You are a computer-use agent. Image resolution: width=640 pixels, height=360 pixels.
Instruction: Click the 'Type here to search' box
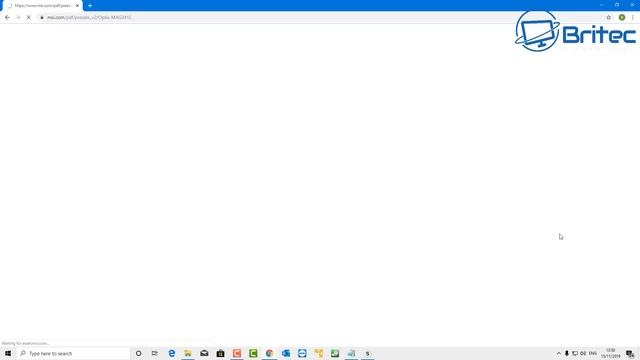pos(73,353)
